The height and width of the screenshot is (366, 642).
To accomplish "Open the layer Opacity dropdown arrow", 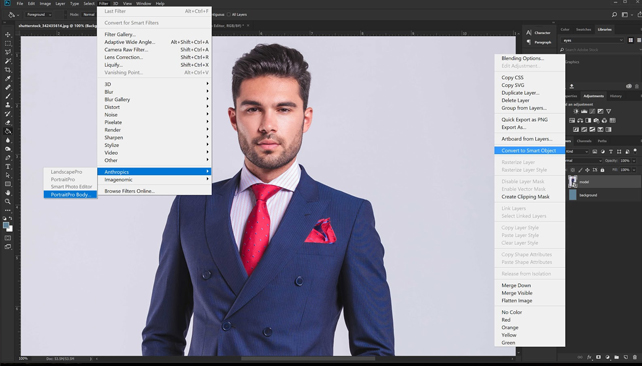I will [x=634, y=160].
